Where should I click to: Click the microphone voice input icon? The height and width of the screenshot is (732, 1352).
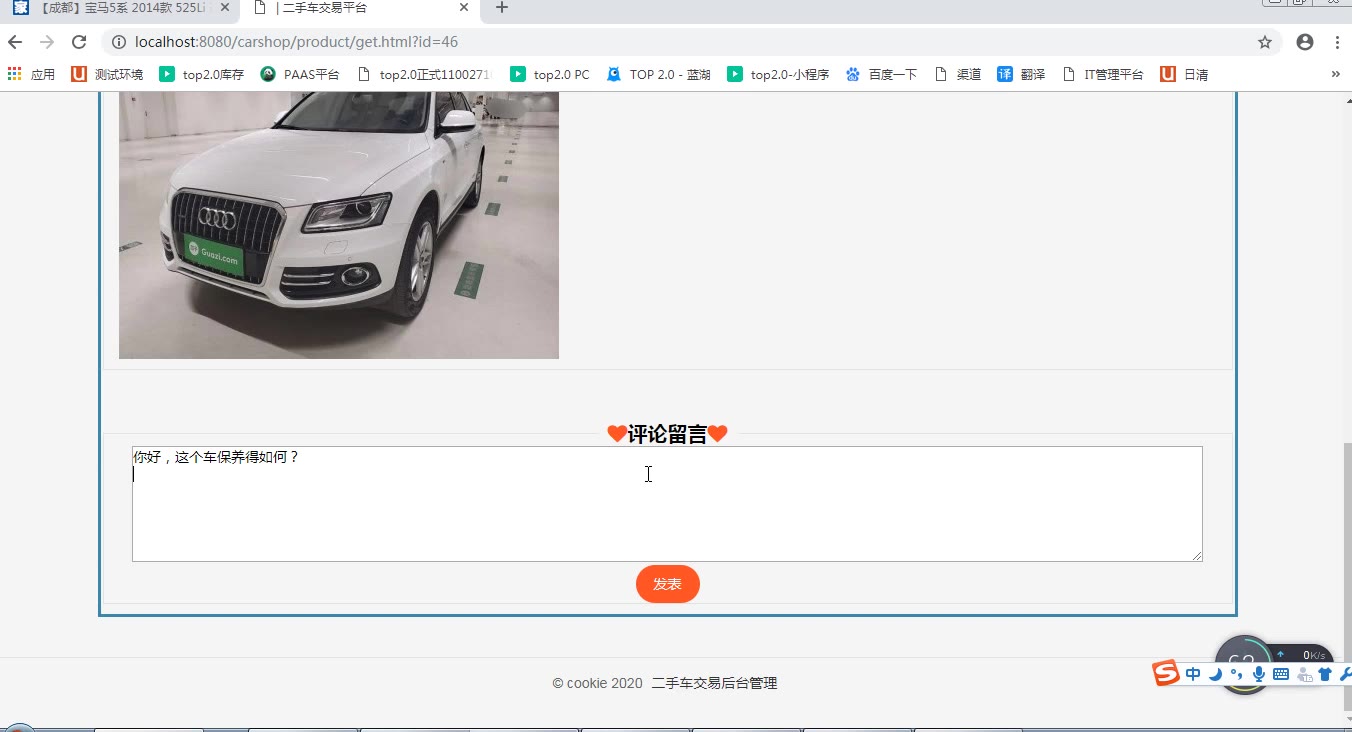[x=1259, y=674]
